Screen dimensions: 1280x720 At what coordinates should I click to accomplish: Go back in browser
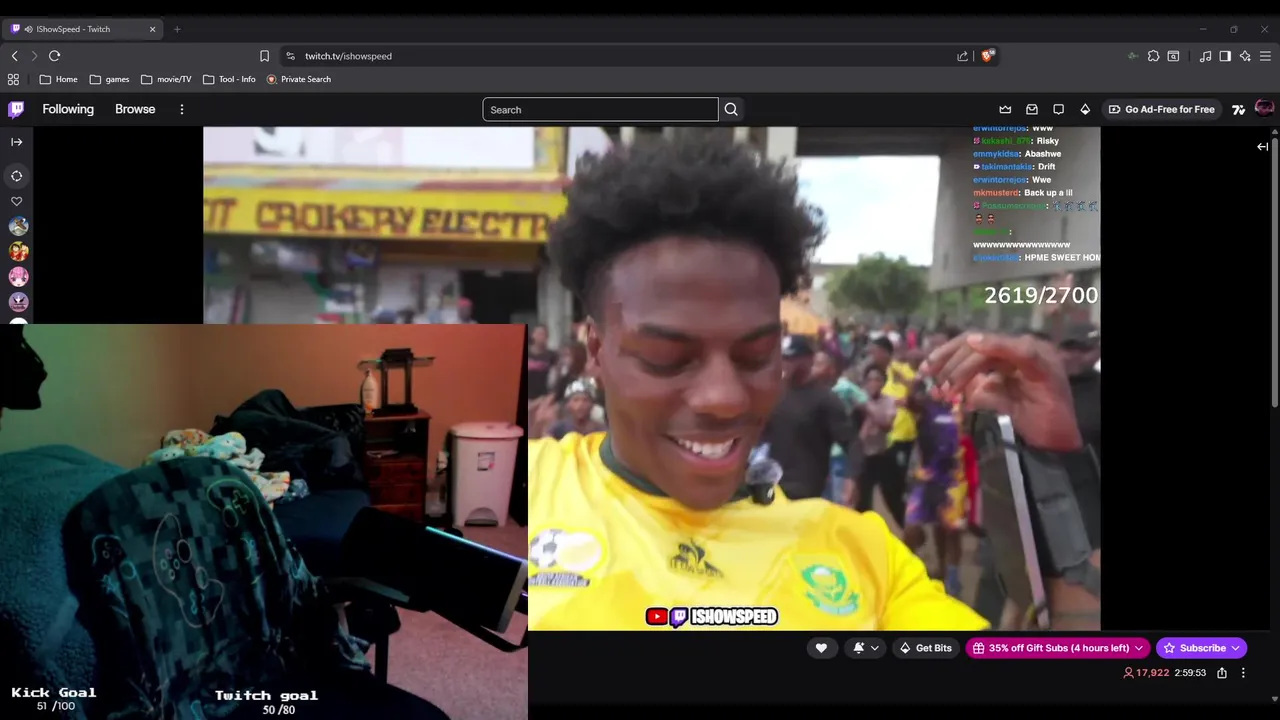(x=14, y=56)
